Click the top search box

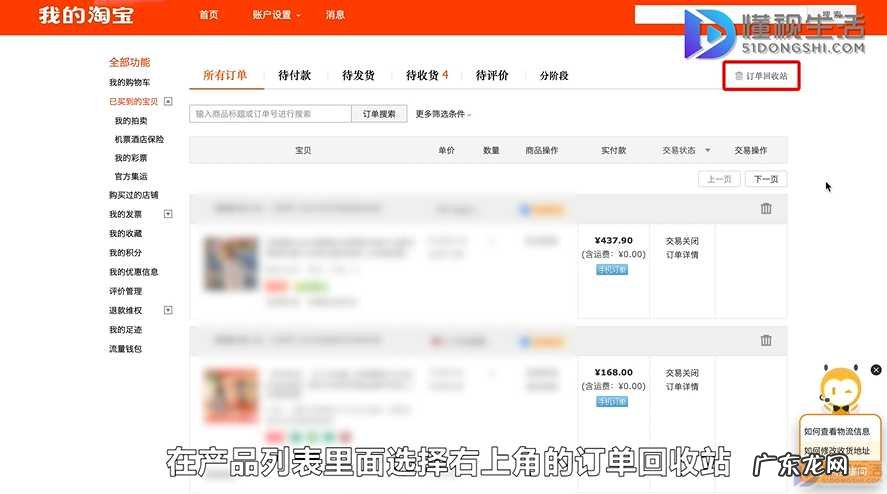point(721,15)
